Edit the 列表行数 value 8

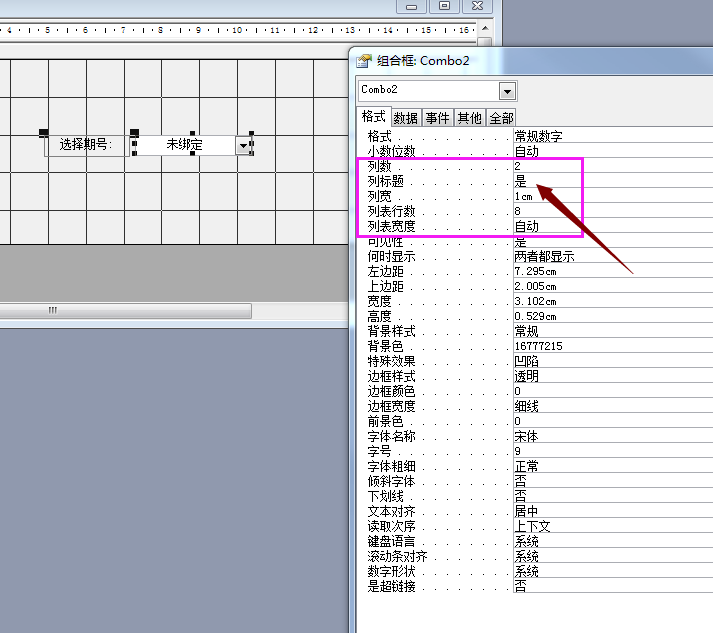(613, 211)
